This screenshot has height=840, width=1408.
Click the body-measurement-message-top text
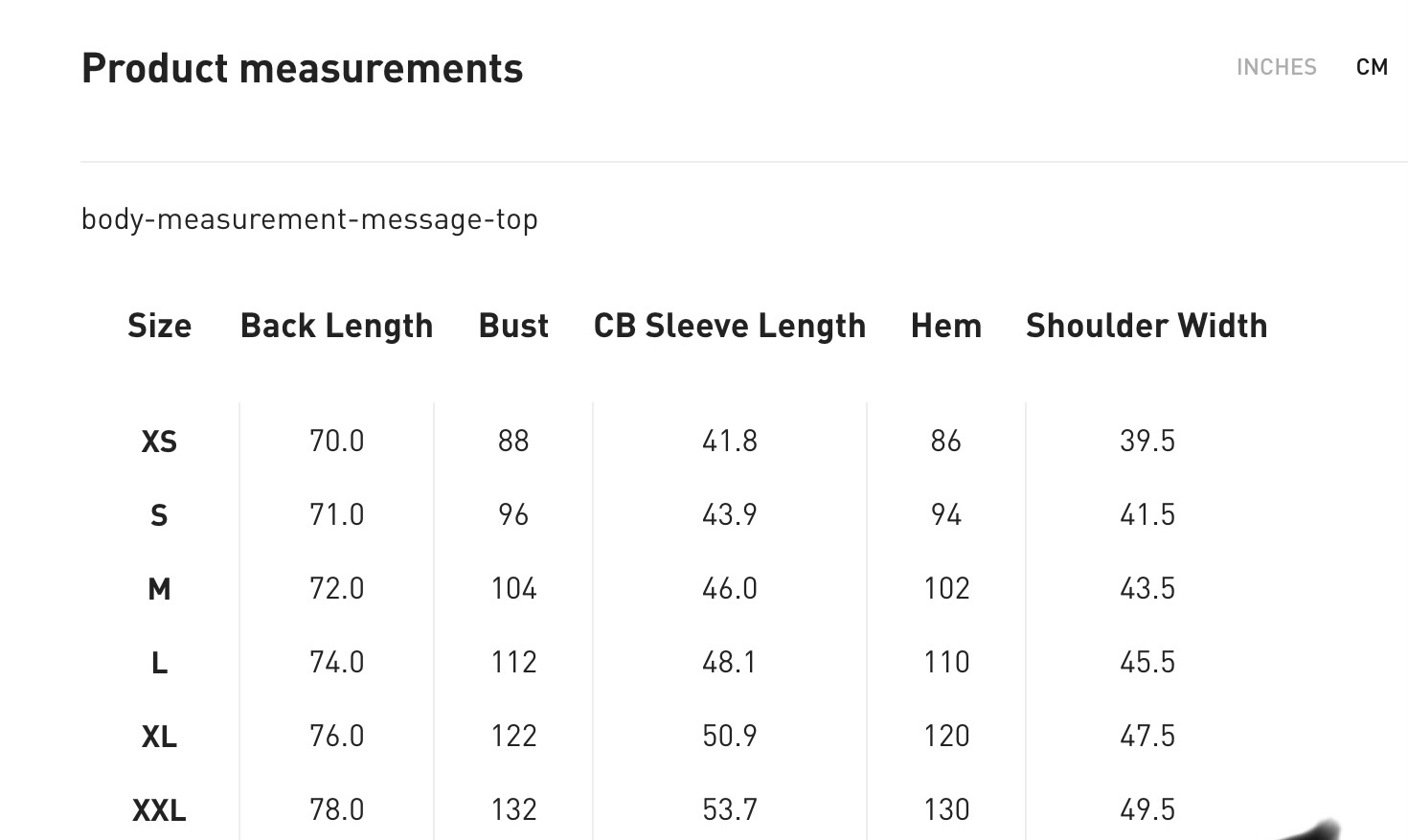coord(309,219)
